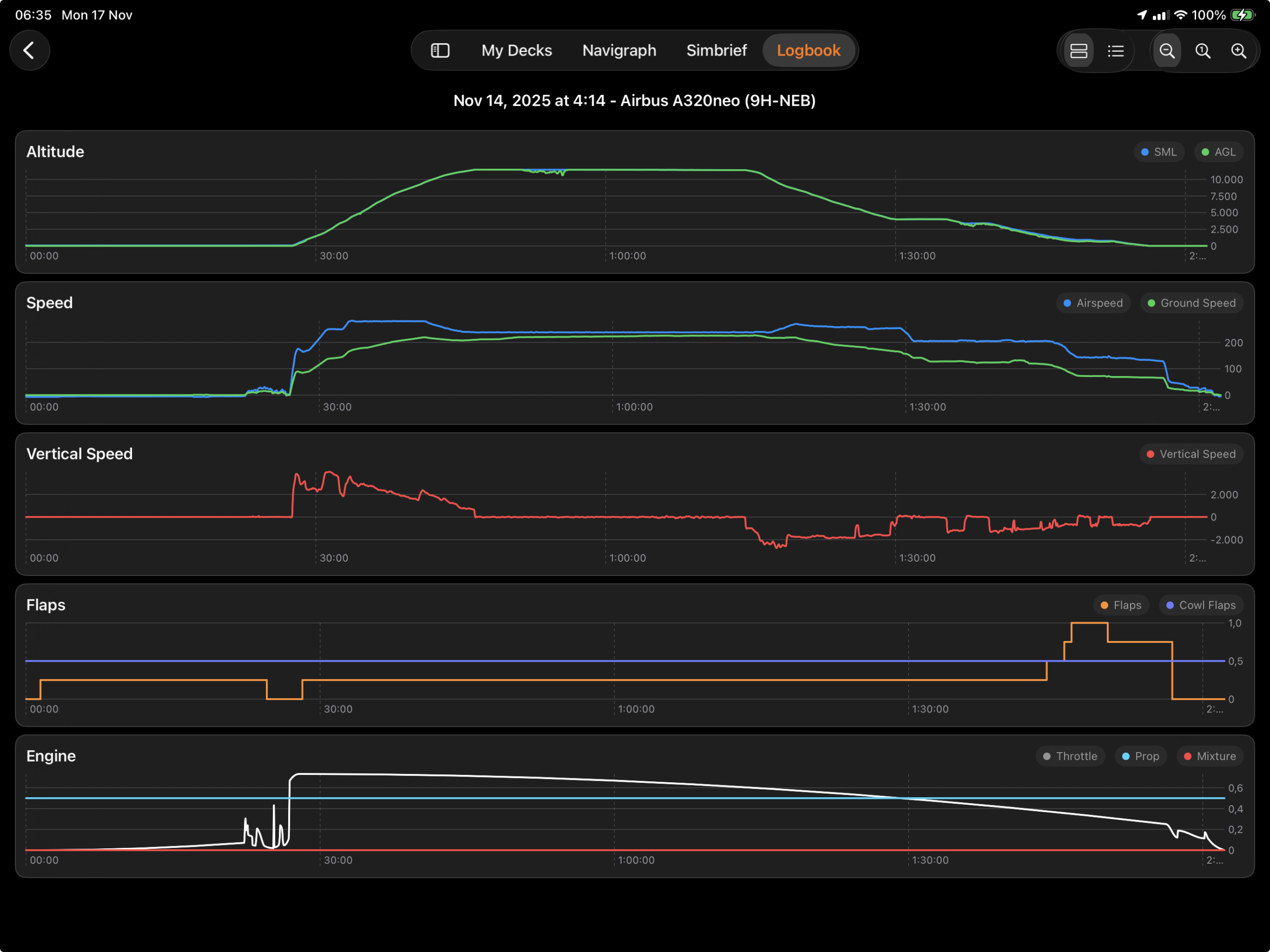The width and height of the screenshot is (1270, 952).
Task: Open the Simbrief tab
Action: pyautogui.click(x=716, y=51)
